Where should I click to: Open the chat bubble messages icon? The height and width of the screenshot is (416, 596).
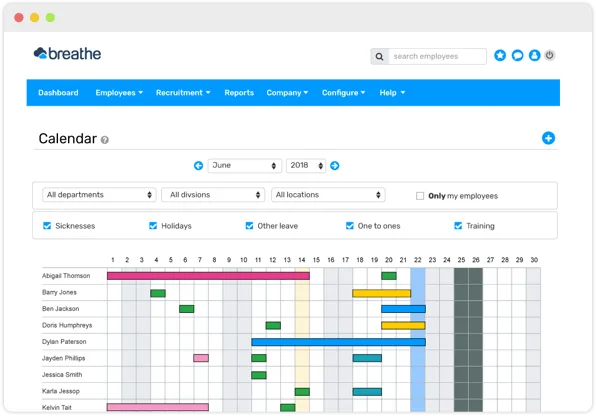517,56
